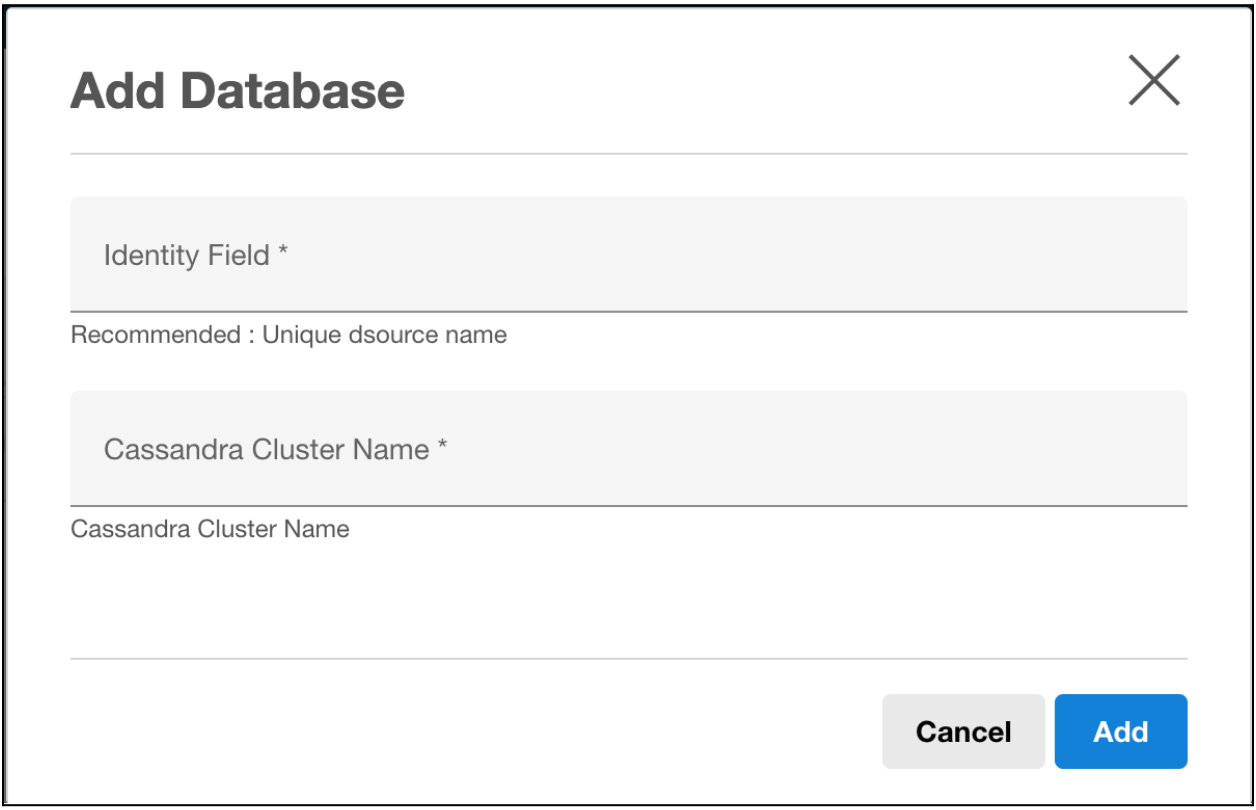Click the 'Identity Field' placeholder label
This screenshot has height=810, width=1256.
(187, 255)
